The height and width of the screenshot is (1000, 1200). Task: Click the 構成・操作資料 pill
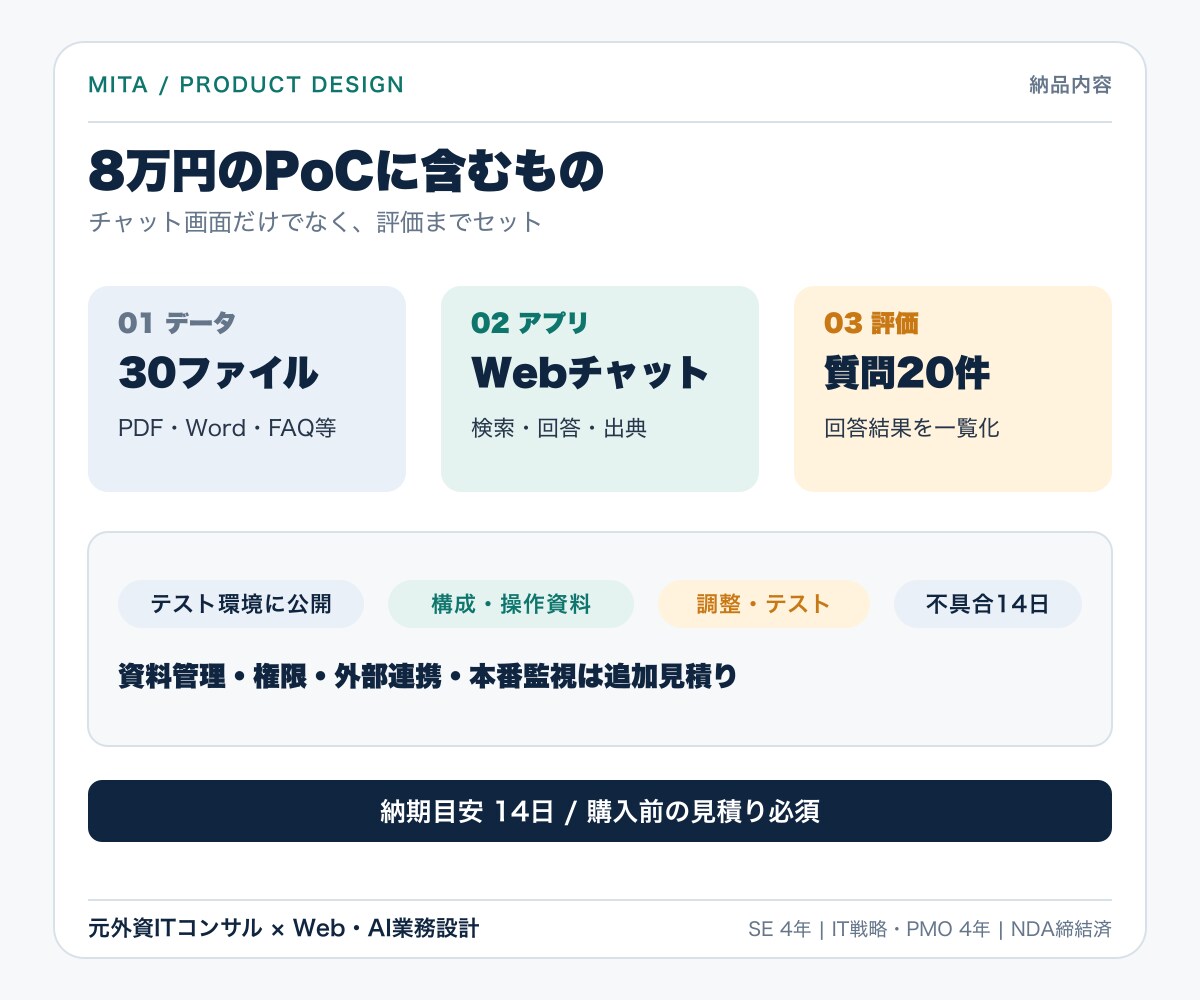click(511, 604)
